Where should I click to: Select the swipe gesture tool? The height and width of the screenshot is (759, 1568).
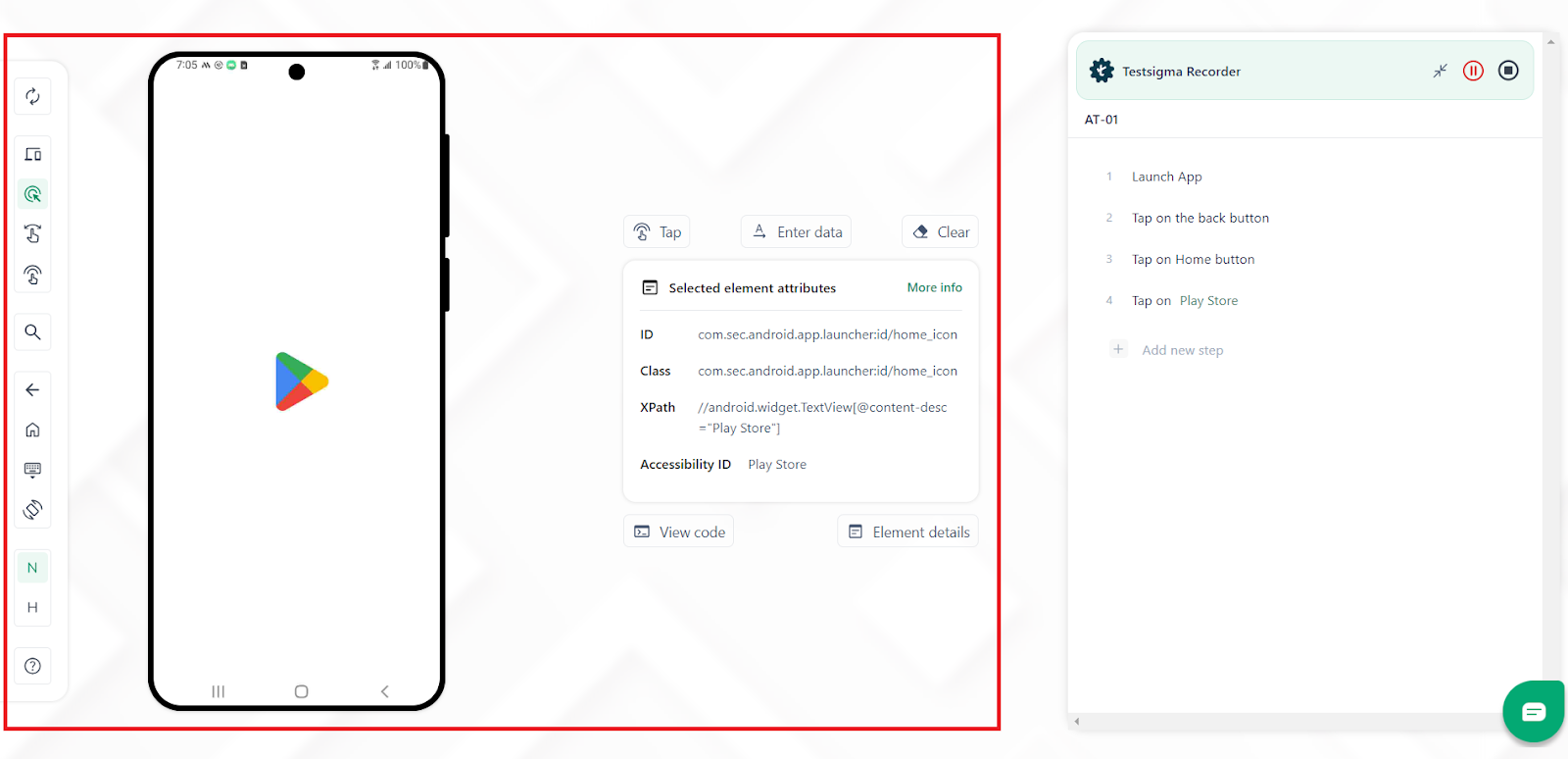32,233
